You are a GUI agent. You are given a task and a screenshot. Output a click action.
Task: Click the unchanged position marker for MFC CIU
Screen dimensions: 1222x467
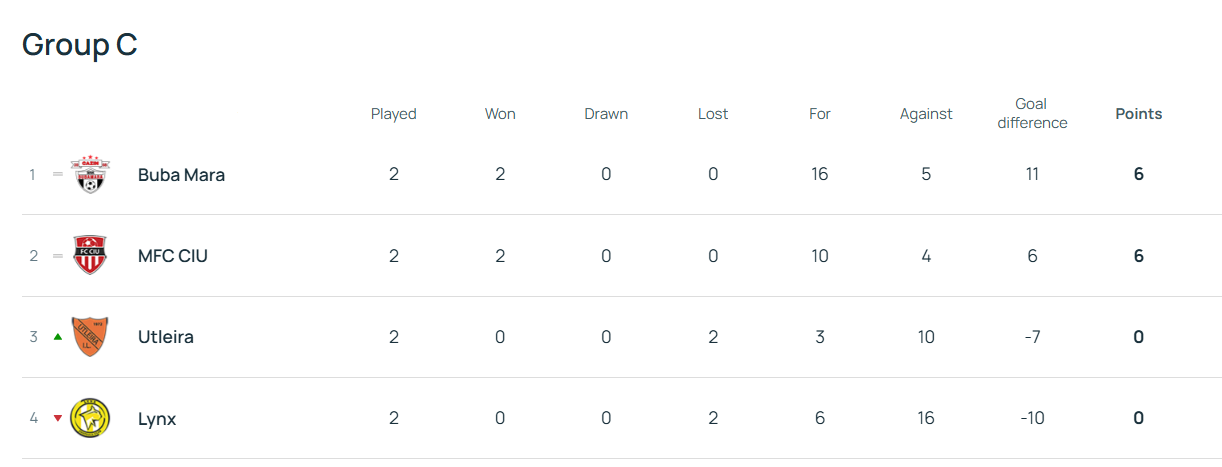click(58, 256)
